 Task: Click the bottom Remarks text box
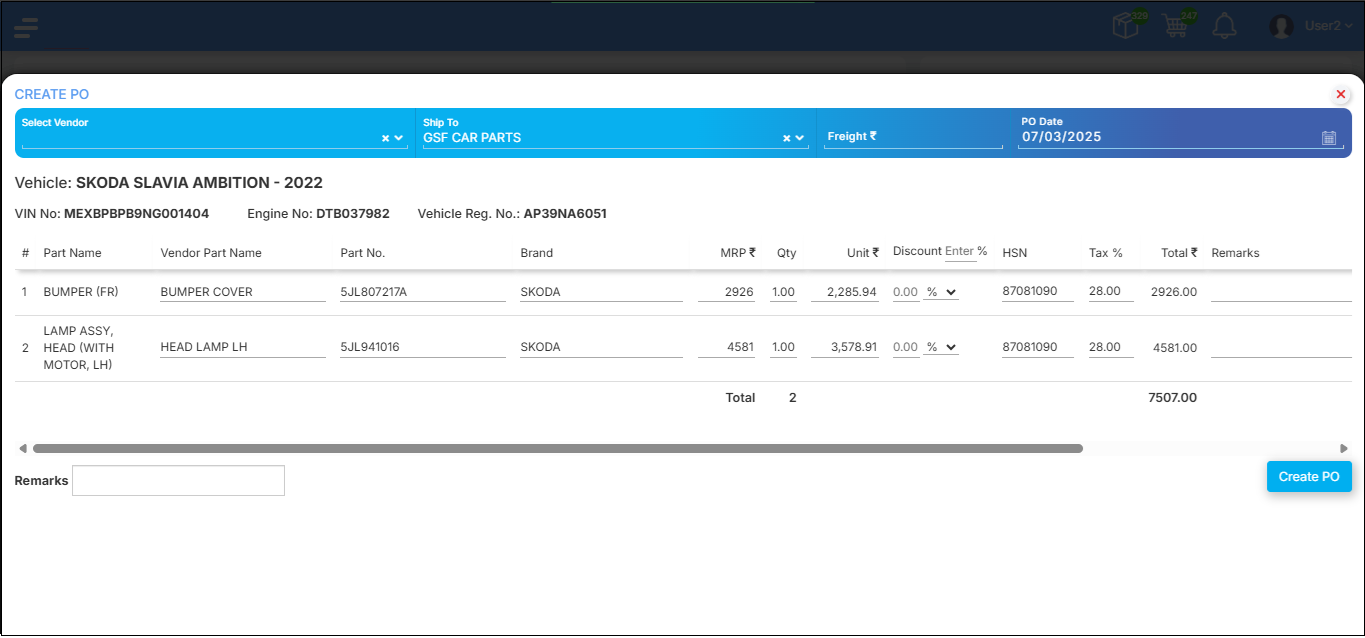178,480
